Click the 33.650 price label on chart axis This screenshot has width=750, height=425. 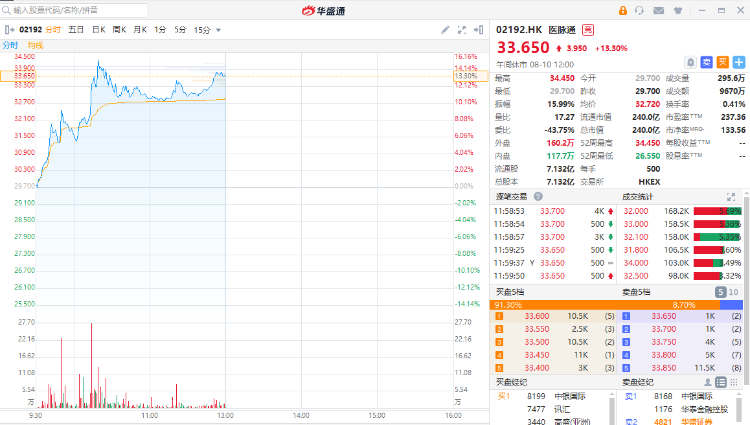[x=18, y=76]
